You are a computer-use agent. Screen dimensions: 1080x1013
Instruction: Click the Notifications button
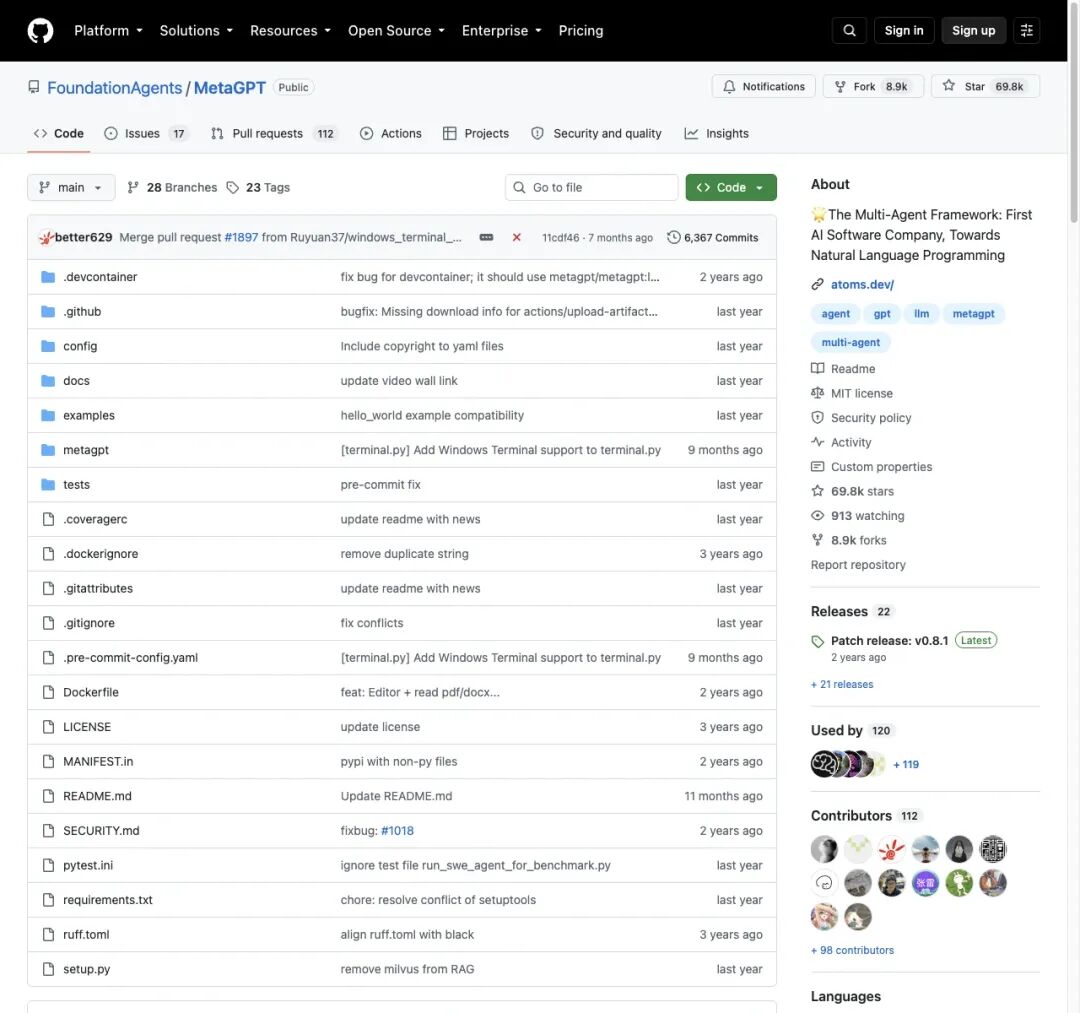(x=763, y=86)
